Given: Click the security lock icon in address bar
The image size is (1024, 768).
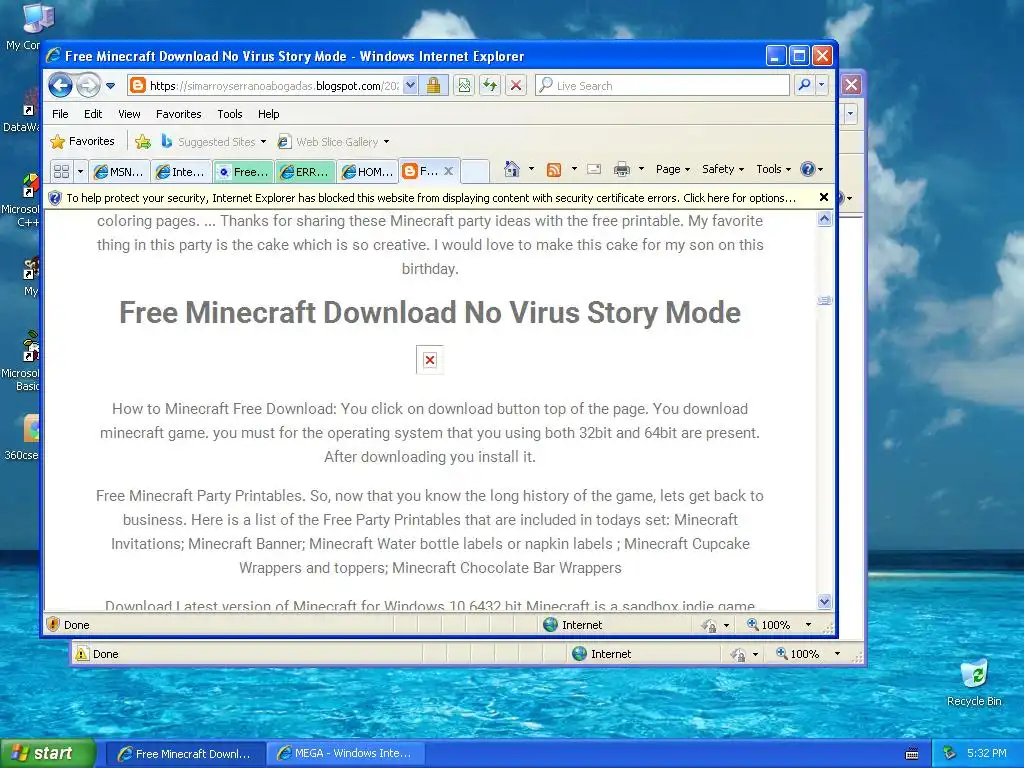Looking at the screenshot, I should (x=434, y=86).
